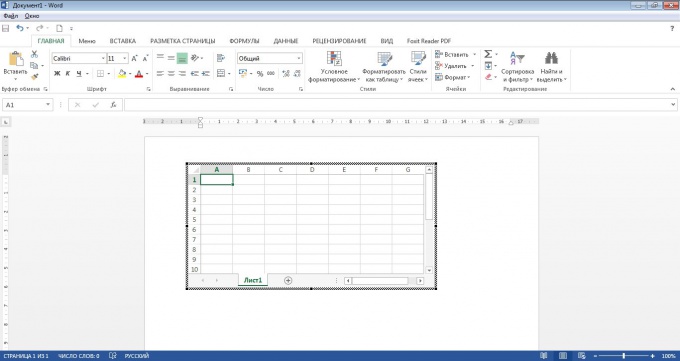
Task: Open Форматировать как таблицу gallery
Action: (384, 66)
